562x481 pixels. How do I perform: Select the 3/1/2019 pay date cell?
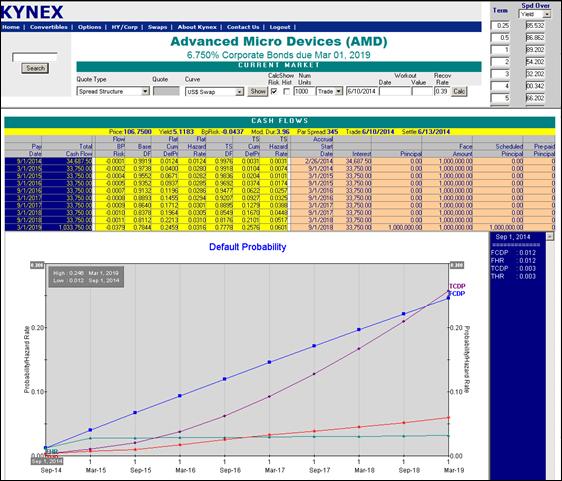point(24,227)
